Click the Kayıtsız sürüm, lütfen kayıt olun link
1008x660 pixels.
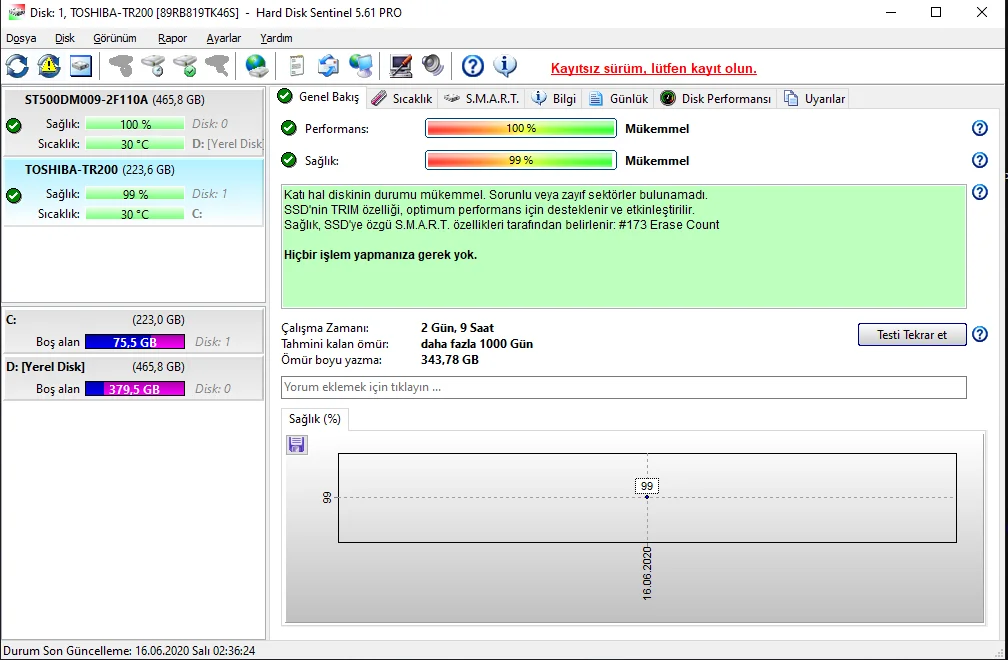pos(654,69)
